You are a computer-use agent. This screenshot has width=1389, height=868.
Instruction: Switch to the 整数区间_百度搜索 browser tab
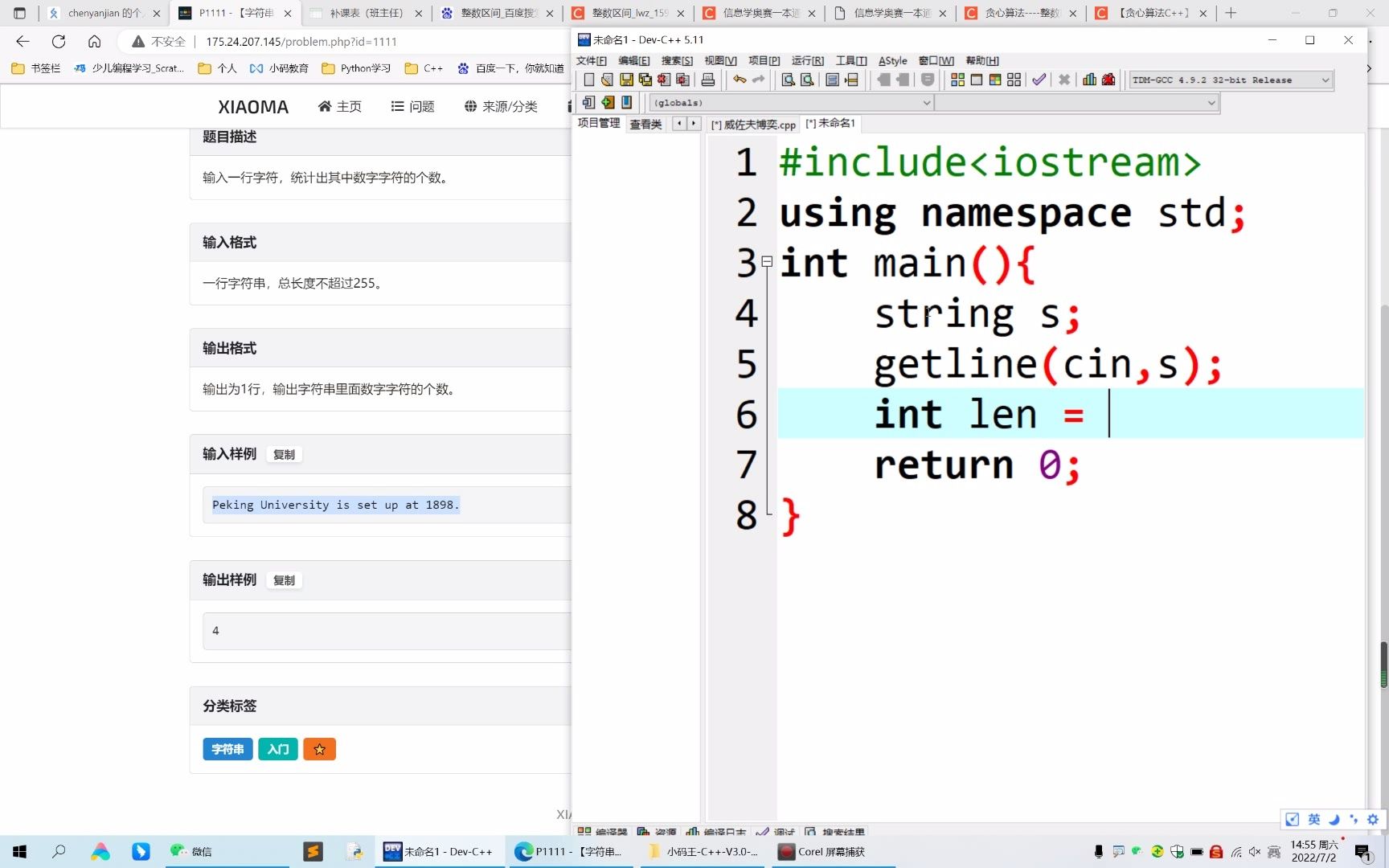coord(498,13)
